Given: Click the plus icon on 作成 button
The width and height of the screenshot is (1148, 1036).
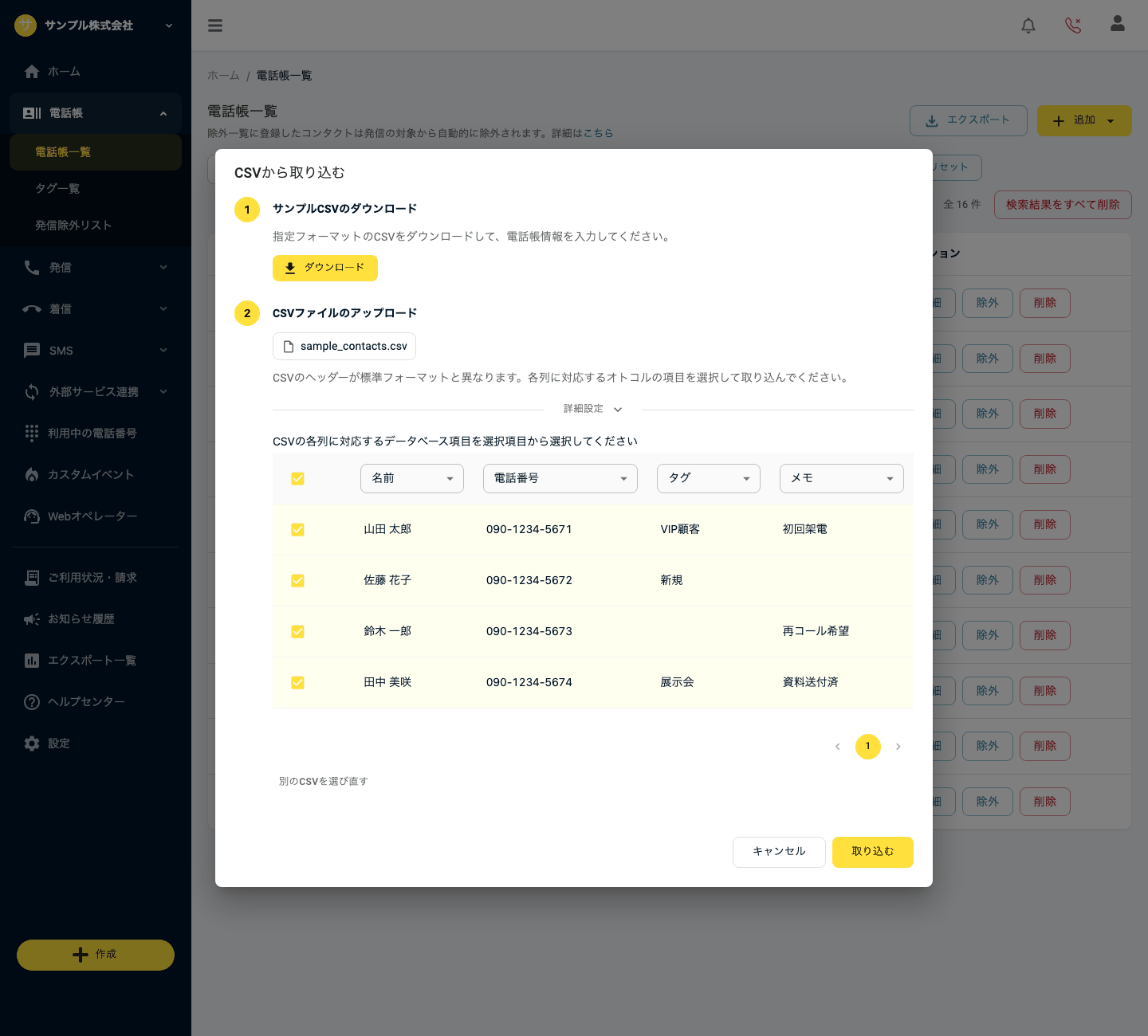Looking at the screenshot, I should coord(81,955).
